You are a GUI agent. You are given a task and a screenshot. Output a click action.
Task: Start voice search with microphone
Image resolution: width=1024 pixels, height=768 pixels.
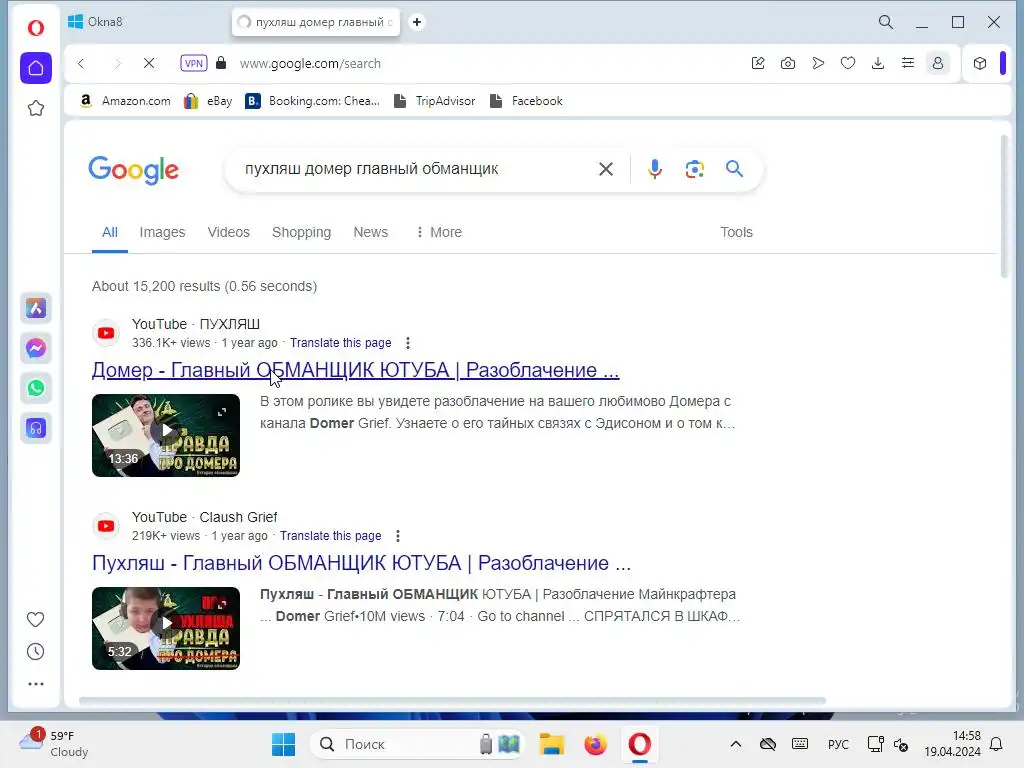point(654,169)
